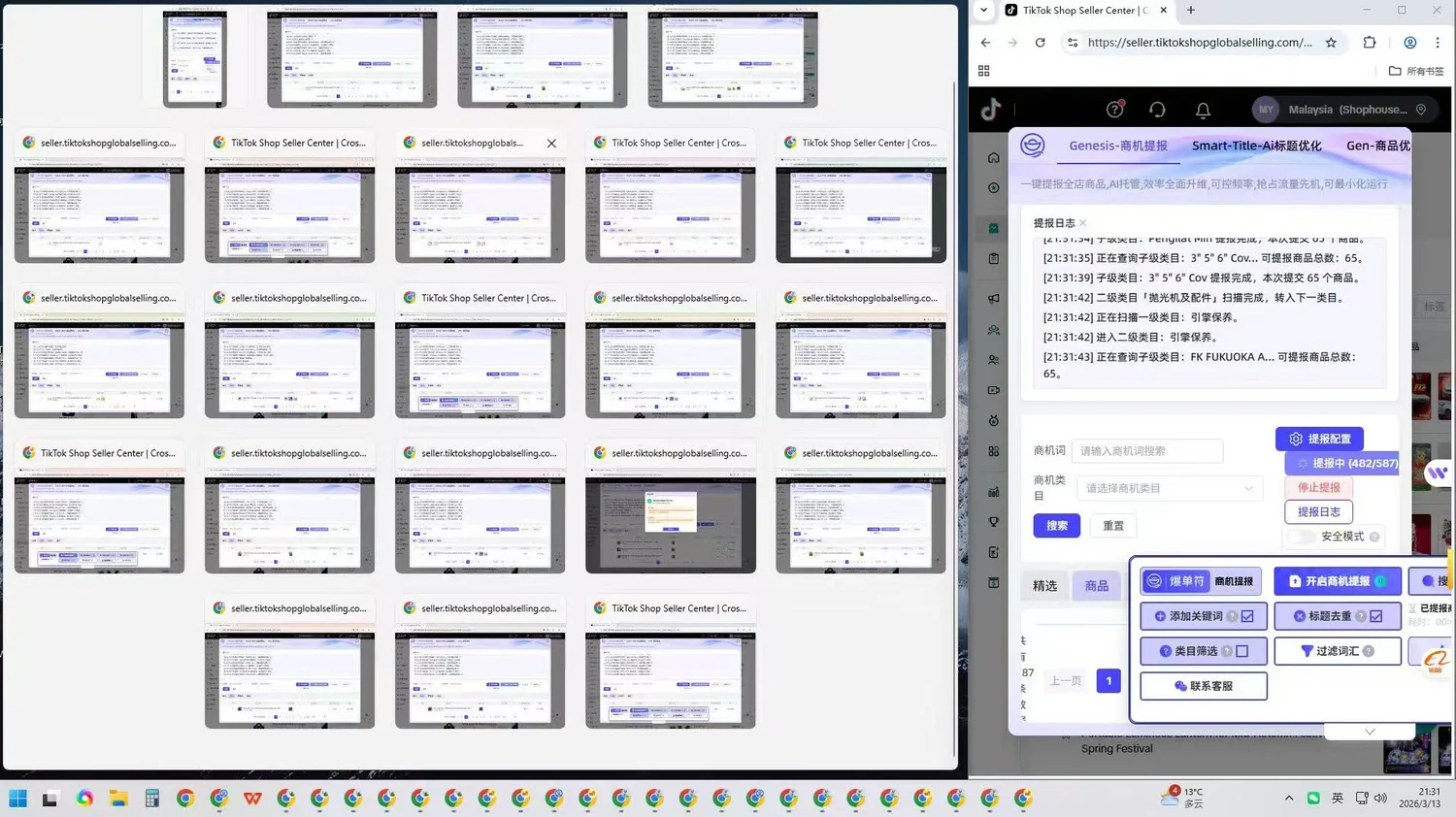Switch to Smart-Title-Ai标题优化 tab
Viewport: 1456px width, 817px height.
pos(1257,146)
